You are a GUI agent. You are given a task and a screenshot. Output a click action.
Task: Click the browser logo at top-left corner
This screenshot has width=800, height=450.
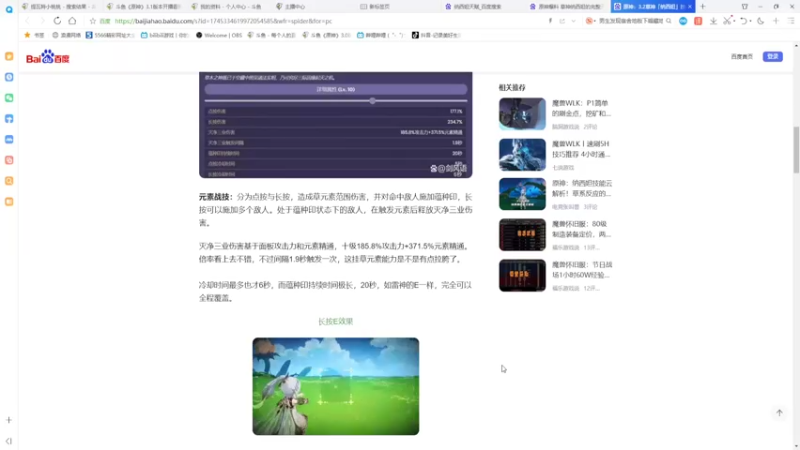point(9,9)
